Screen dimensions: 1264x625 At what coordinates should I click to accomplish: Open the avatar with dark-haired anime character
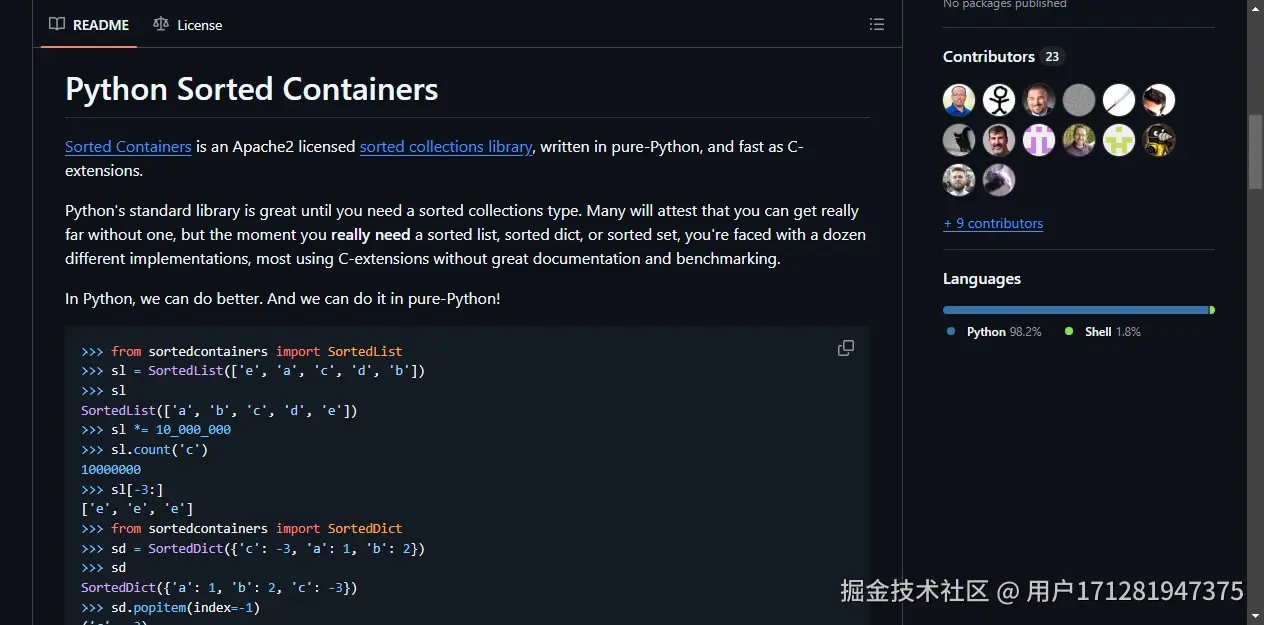click(1159, 100)
